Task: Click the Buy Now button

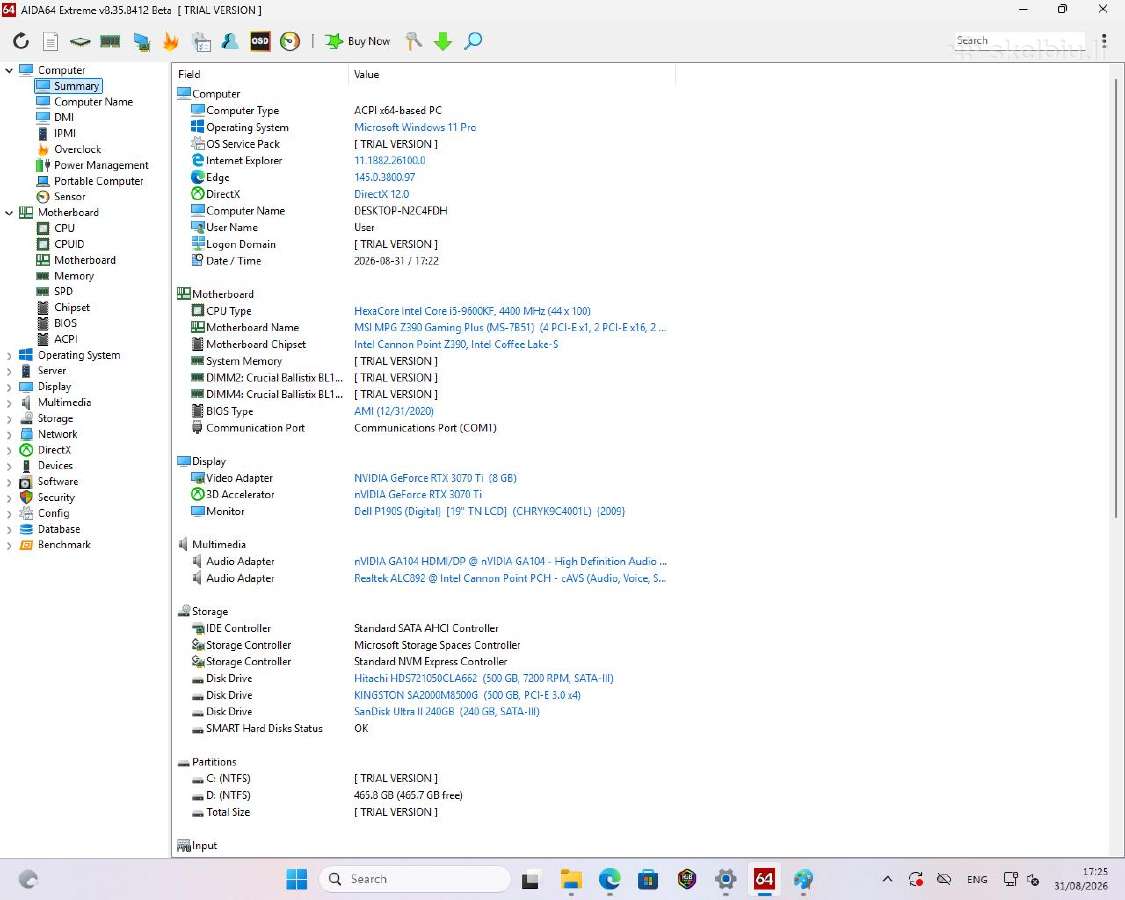Action: (357, 41)
